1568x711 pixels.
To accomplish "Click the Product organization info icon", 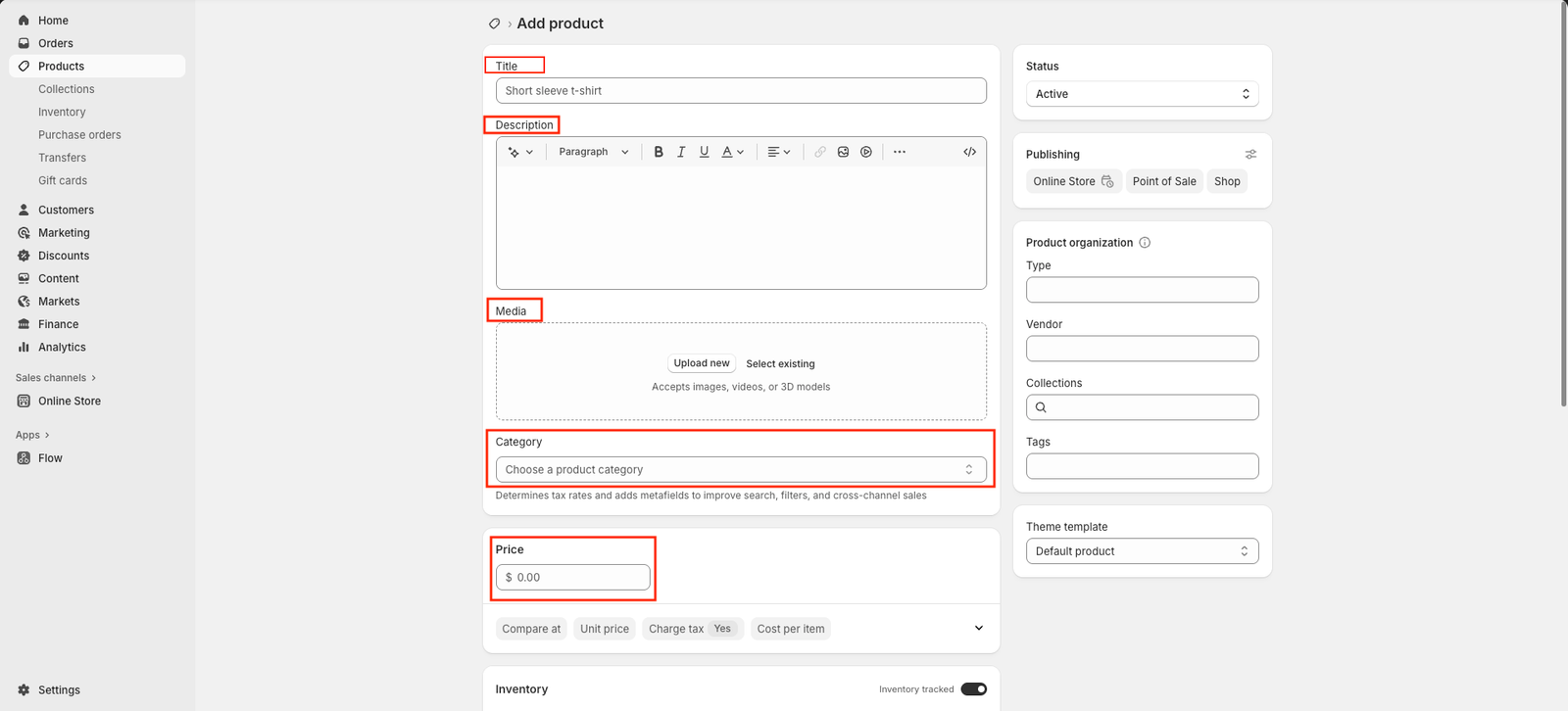I will pyautogui.click(x=1145, y=243).
